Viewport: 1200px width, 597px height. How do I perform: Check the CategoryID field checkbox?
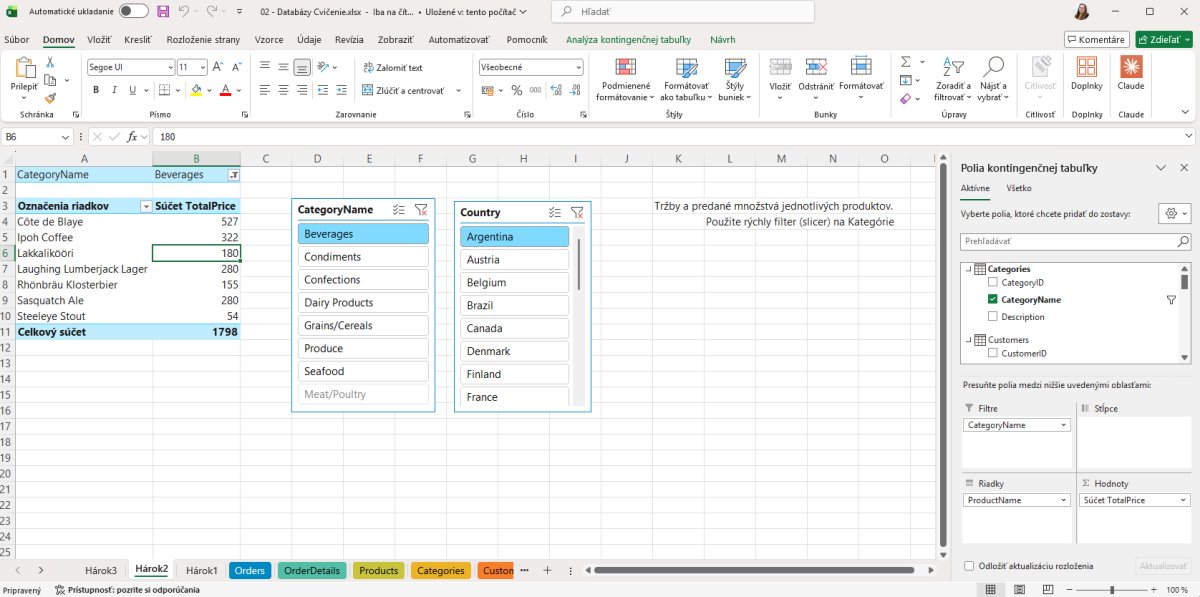click(993, 283)
